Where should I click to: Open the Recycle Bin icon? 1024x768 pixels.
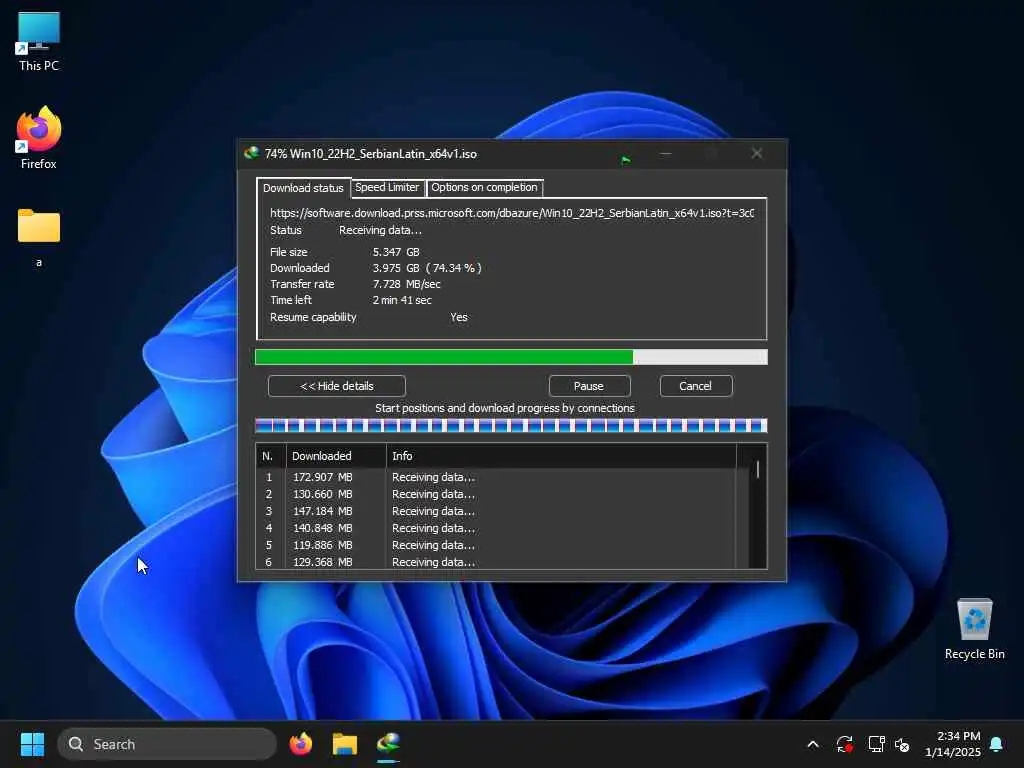tap(974, 630)
